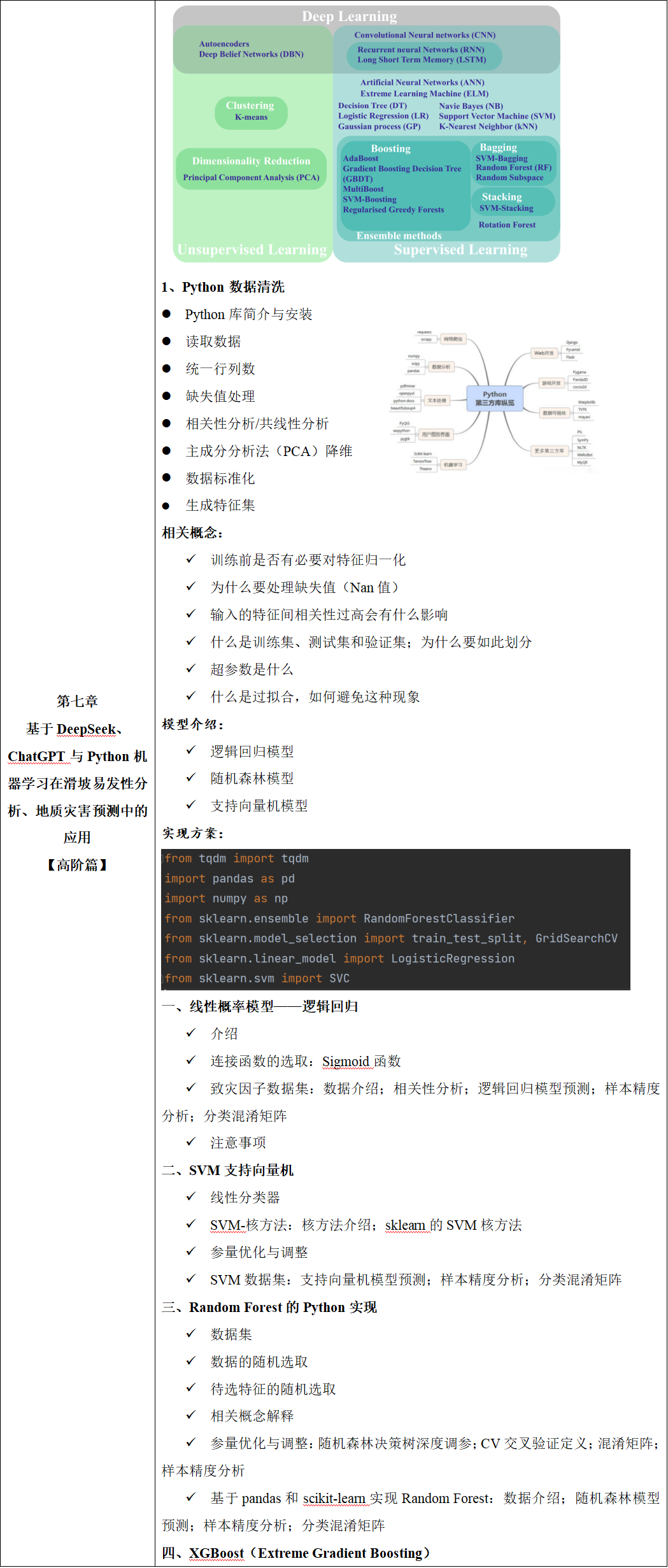Click item '数据的随机选取'
668x1568 pixels.
pos(259,1362)
